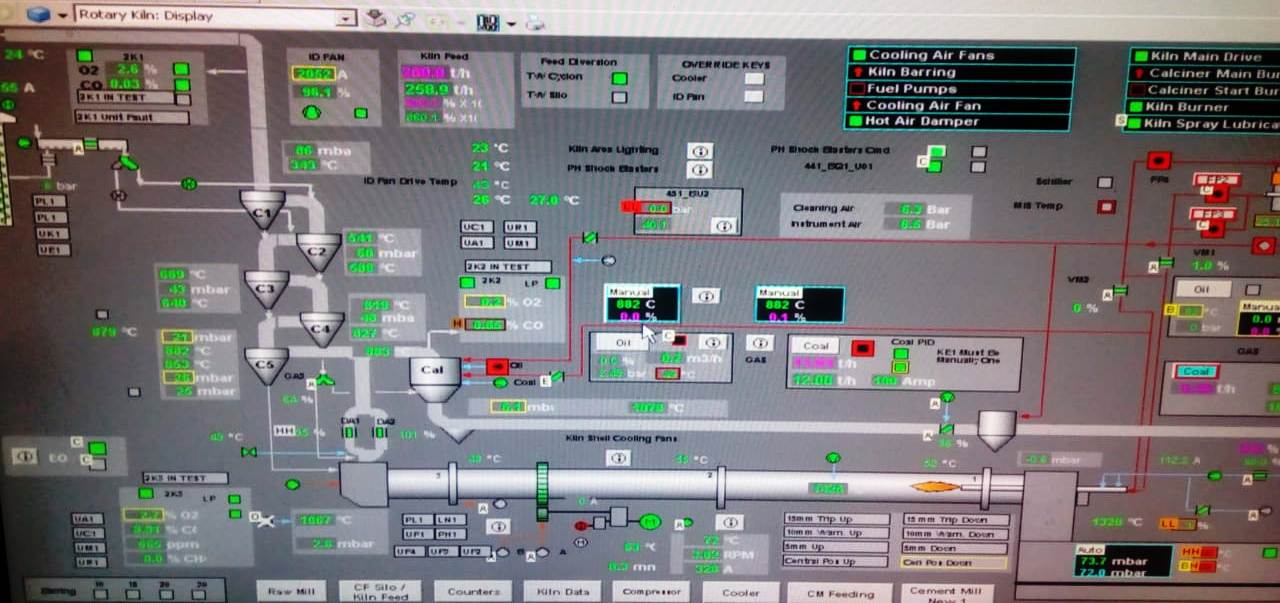
Task: Select the Kiln Burner group
Action: [x=1205, y=107]
